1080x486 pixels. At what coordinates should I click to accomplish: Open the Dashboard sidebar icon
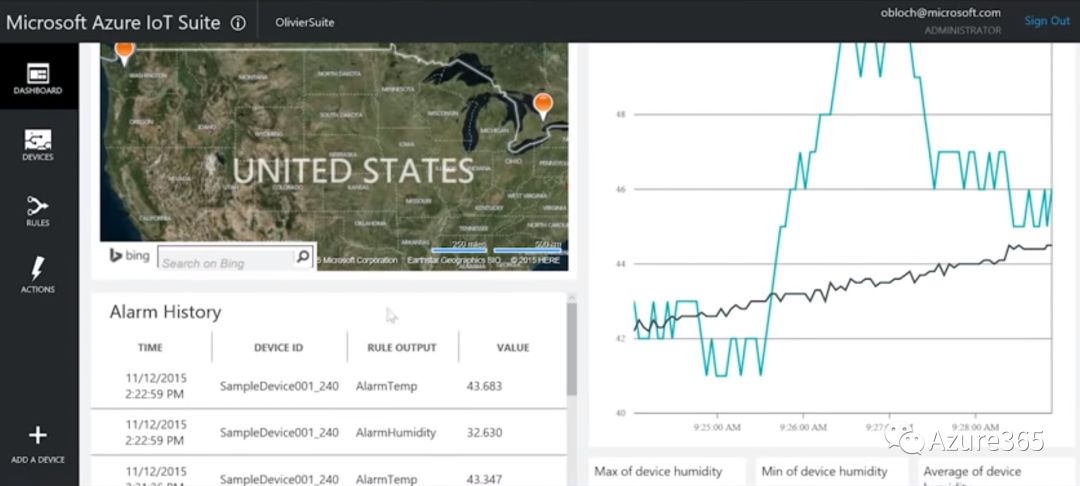(38, 76)
